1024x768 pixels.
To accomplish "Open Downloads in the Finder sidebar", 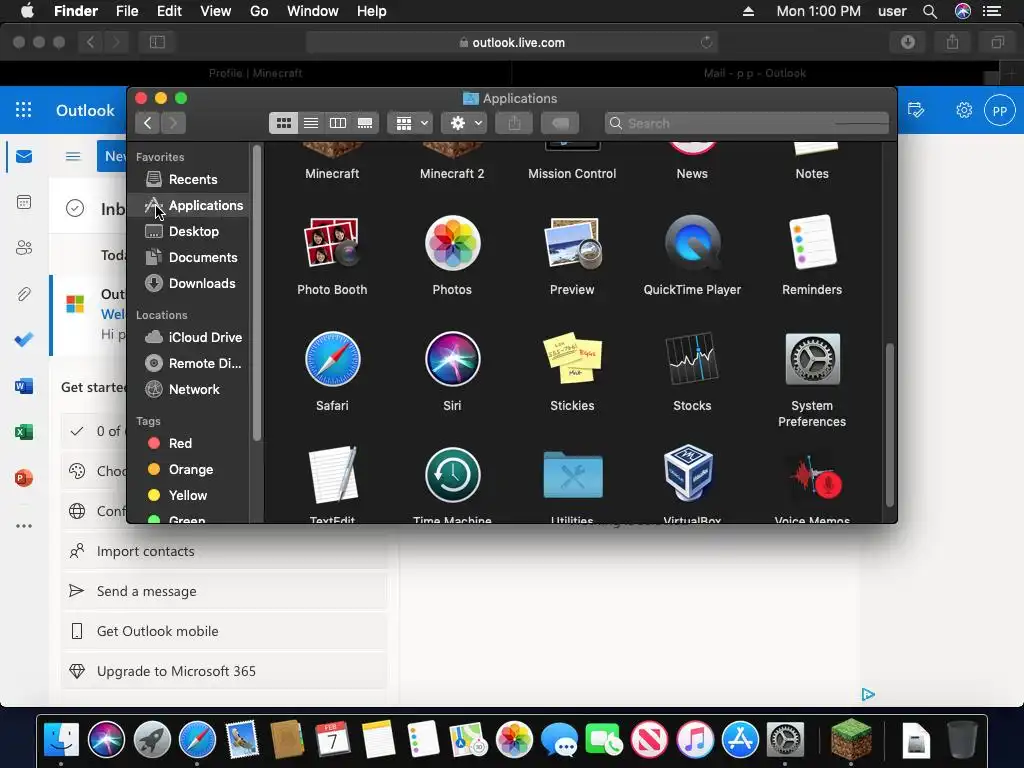I will 189,283.
